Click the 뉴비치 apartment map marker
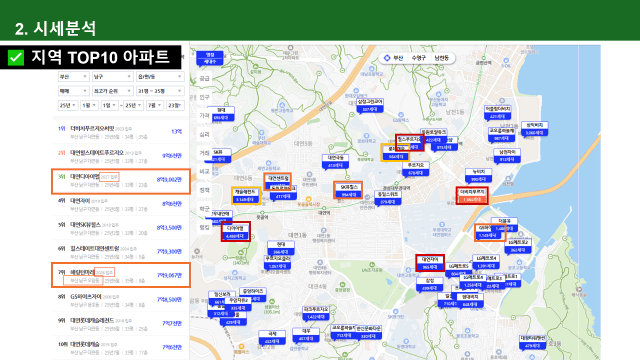This screenshot has width=640, height=360. coord(478,176)
